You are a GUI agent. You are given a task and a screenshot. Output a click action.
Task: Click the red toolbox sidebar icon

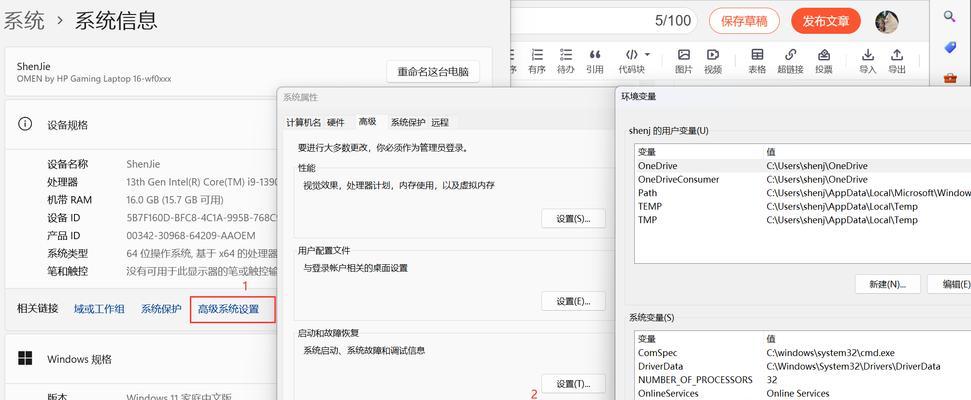[949, 78]
